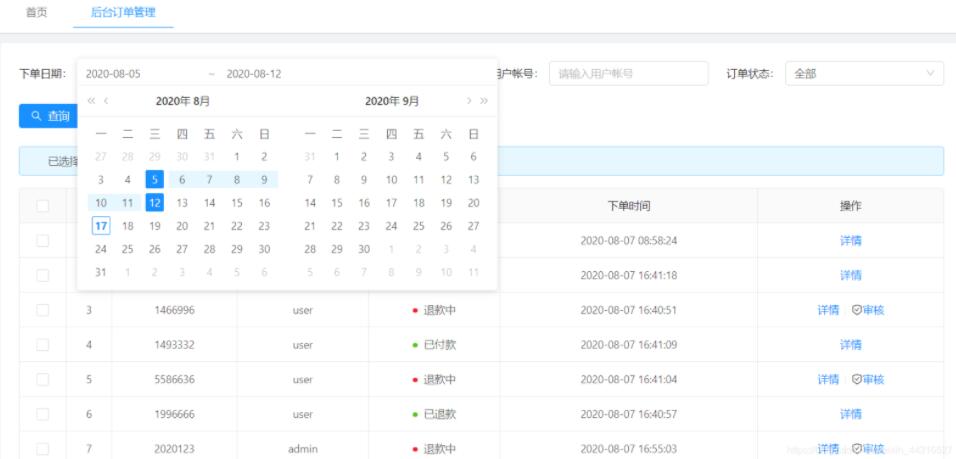Click the previous month arrow icon

pos(106,101)
